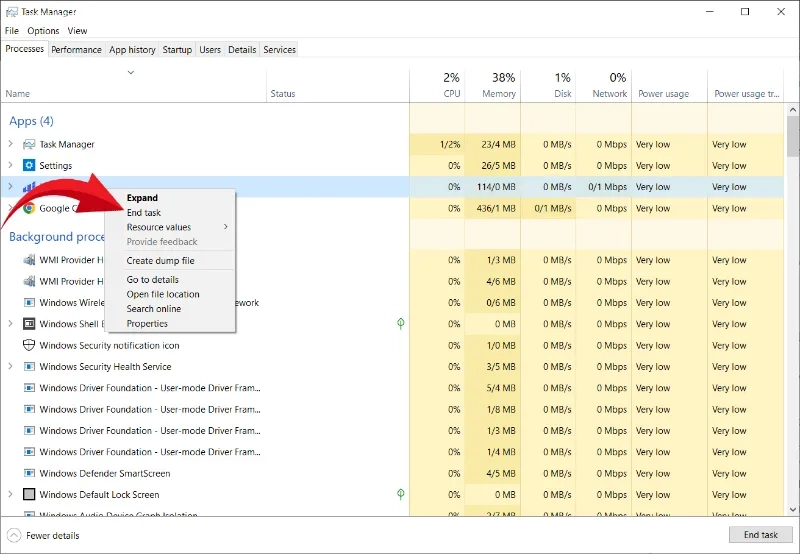Viewport: 800px width, 554px height.
Task: Select the Windows Defender SmartScreen row text
Action: (105, 473)
